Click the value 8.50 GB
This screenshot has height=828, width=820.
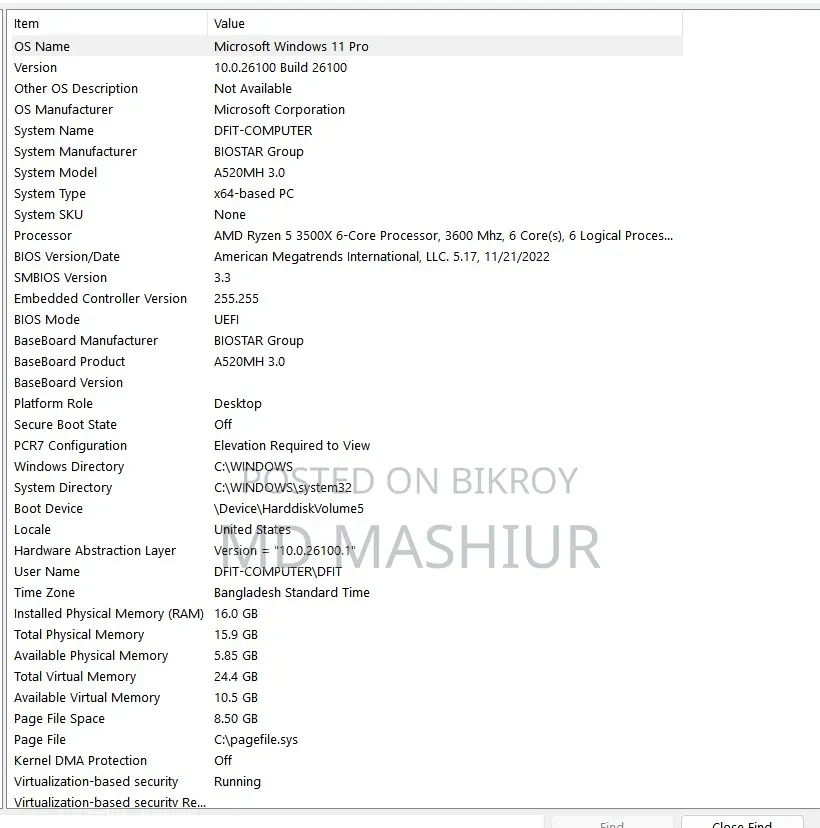click(236, 719)
